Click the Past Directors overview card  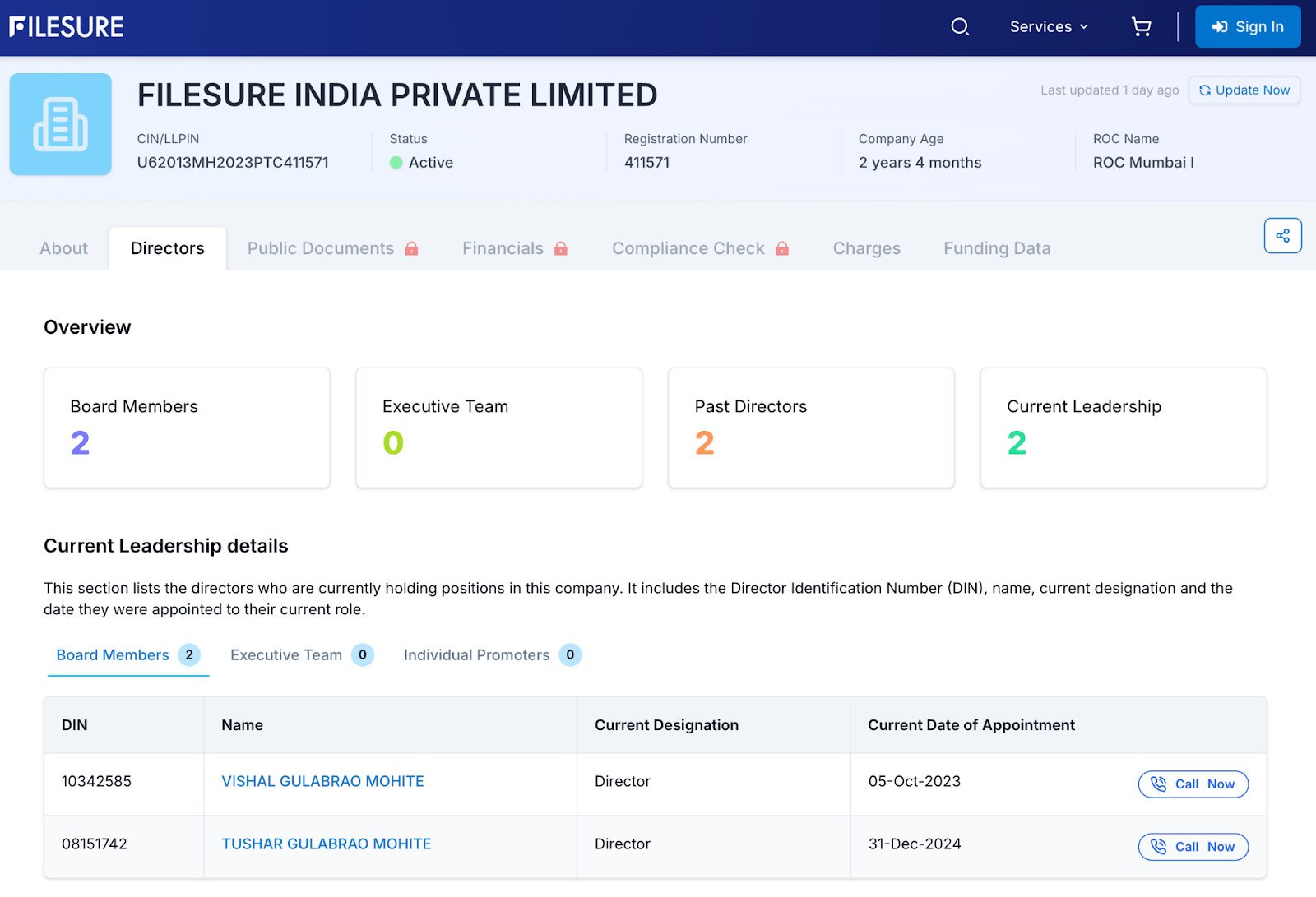click(811, 428)
